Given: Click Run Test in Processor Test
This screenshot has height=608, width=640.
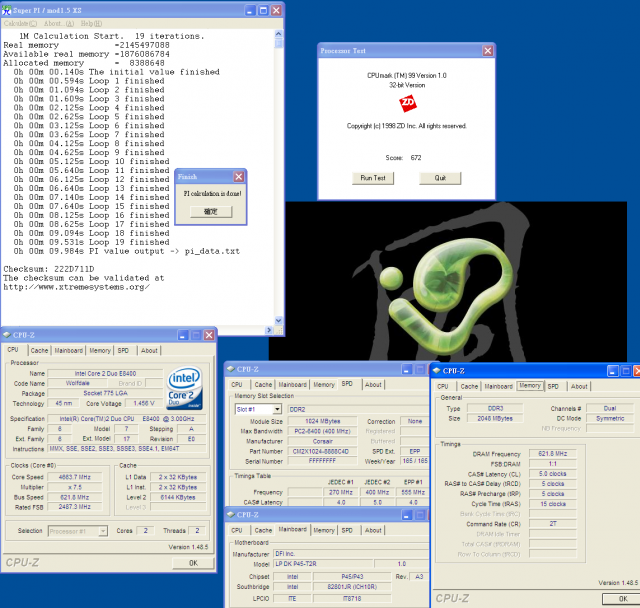Looking at the screenshot, I should tap(373, 178).
